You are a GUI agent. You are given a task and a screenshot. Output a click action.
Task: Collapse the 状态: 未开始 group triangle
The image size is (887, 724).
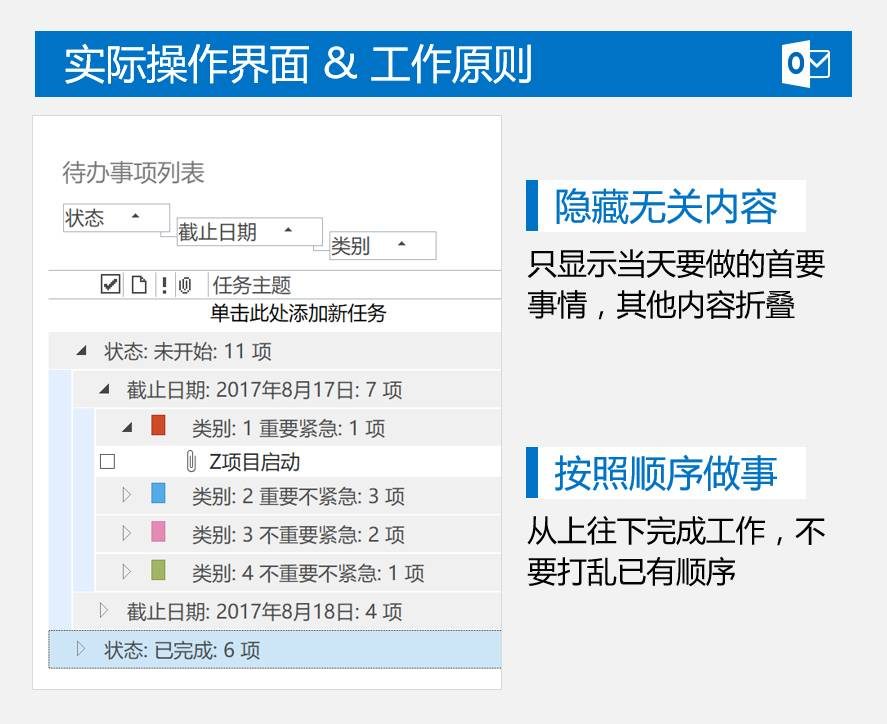click(x=81, y=351)
